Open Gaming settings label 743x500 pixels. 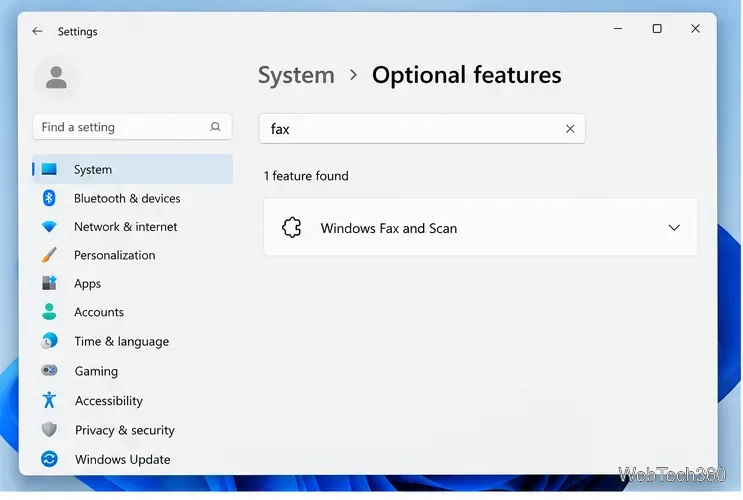(96, 371)
